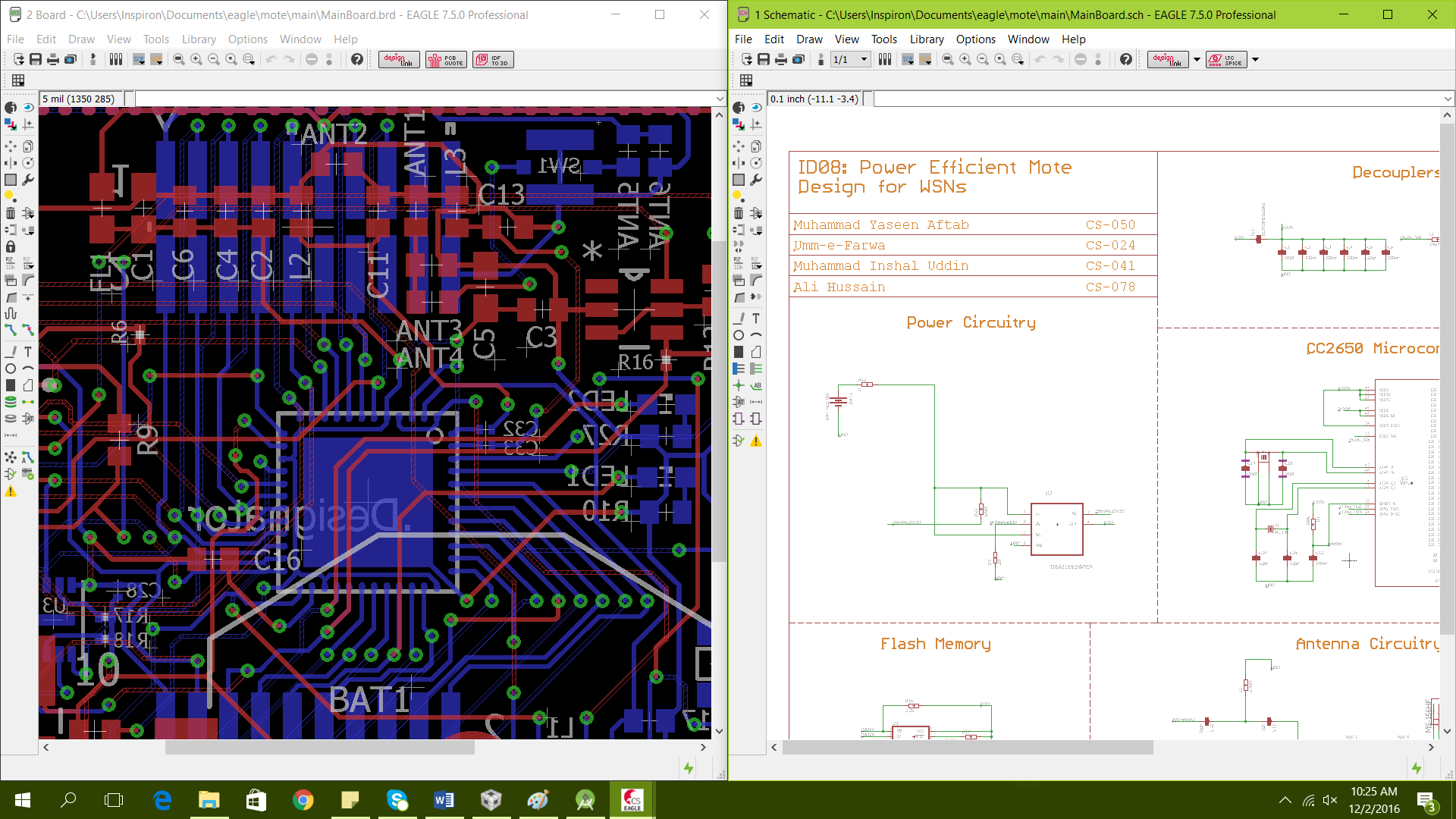Zoom to fit in Board toolbar
The width and height of the screenshot is (1456, 819).
coord(179,59)
